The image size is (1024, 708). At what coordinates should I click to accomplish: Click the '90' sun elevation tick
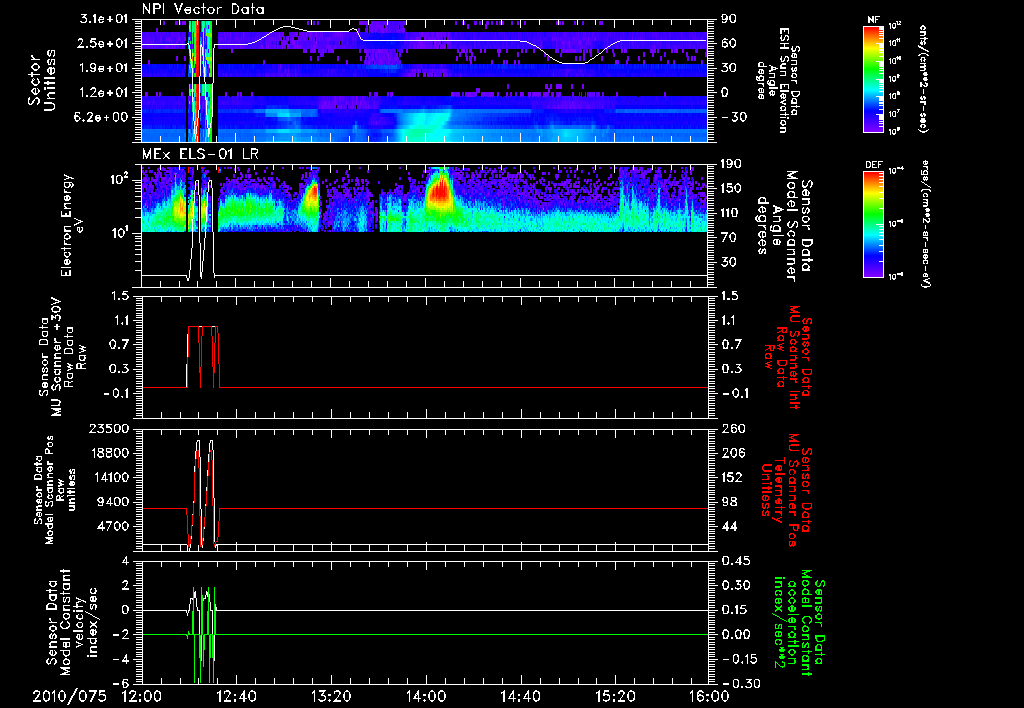[729, 19]
